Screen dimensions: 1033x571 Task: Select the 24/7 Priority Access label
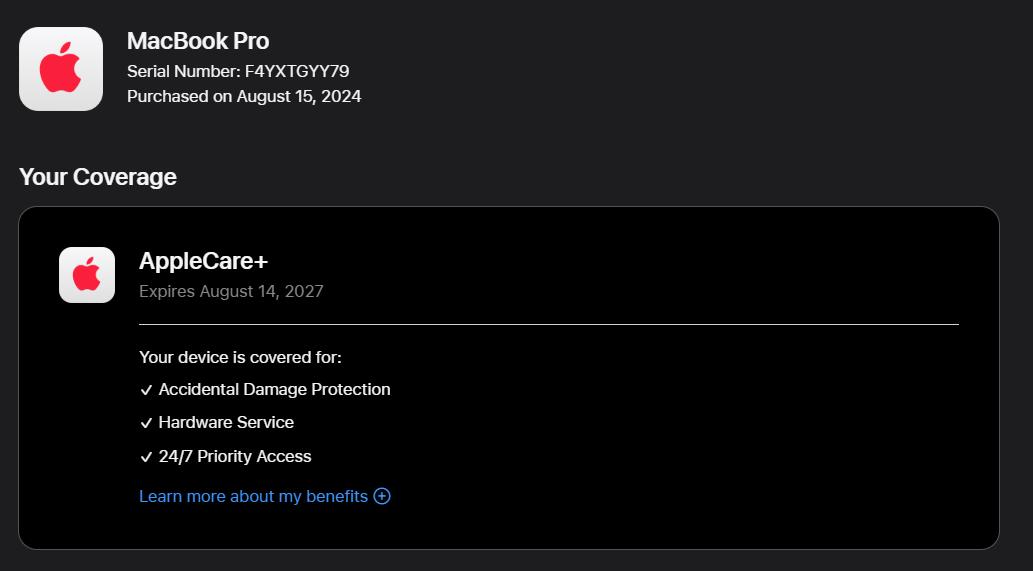[235, 456]
